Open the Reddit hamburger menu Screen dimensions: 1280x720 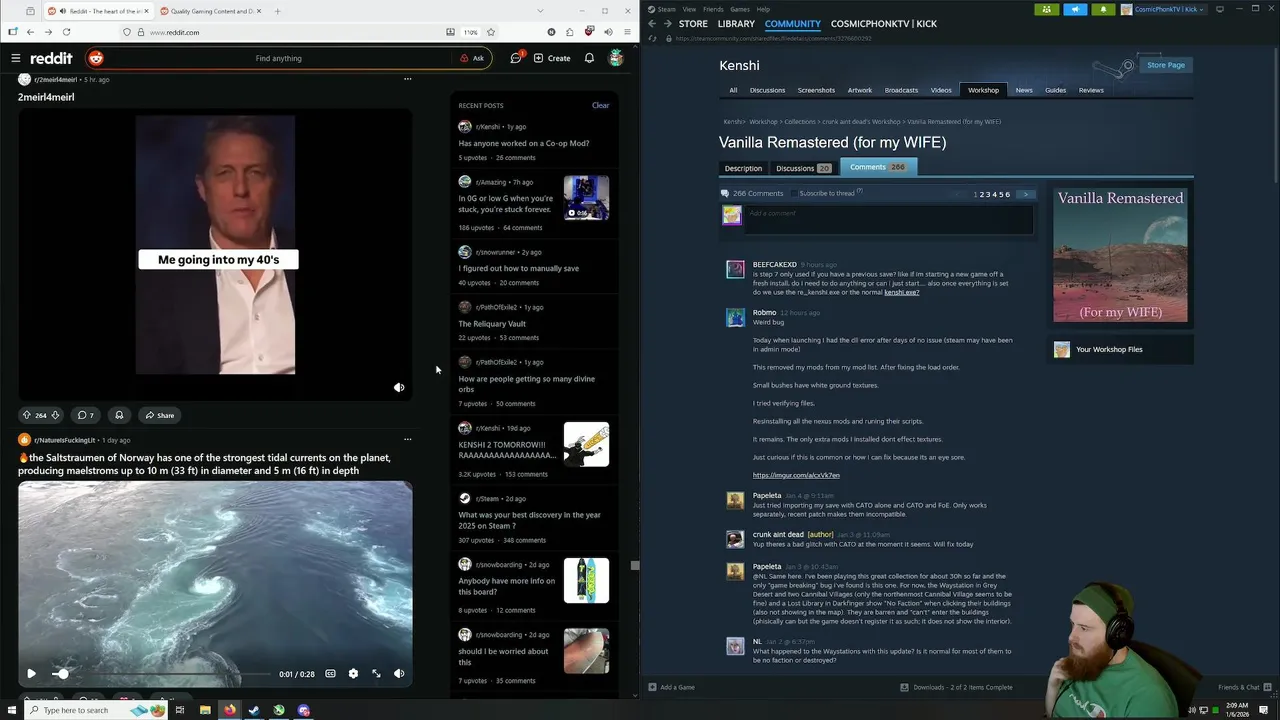point(16,58)
